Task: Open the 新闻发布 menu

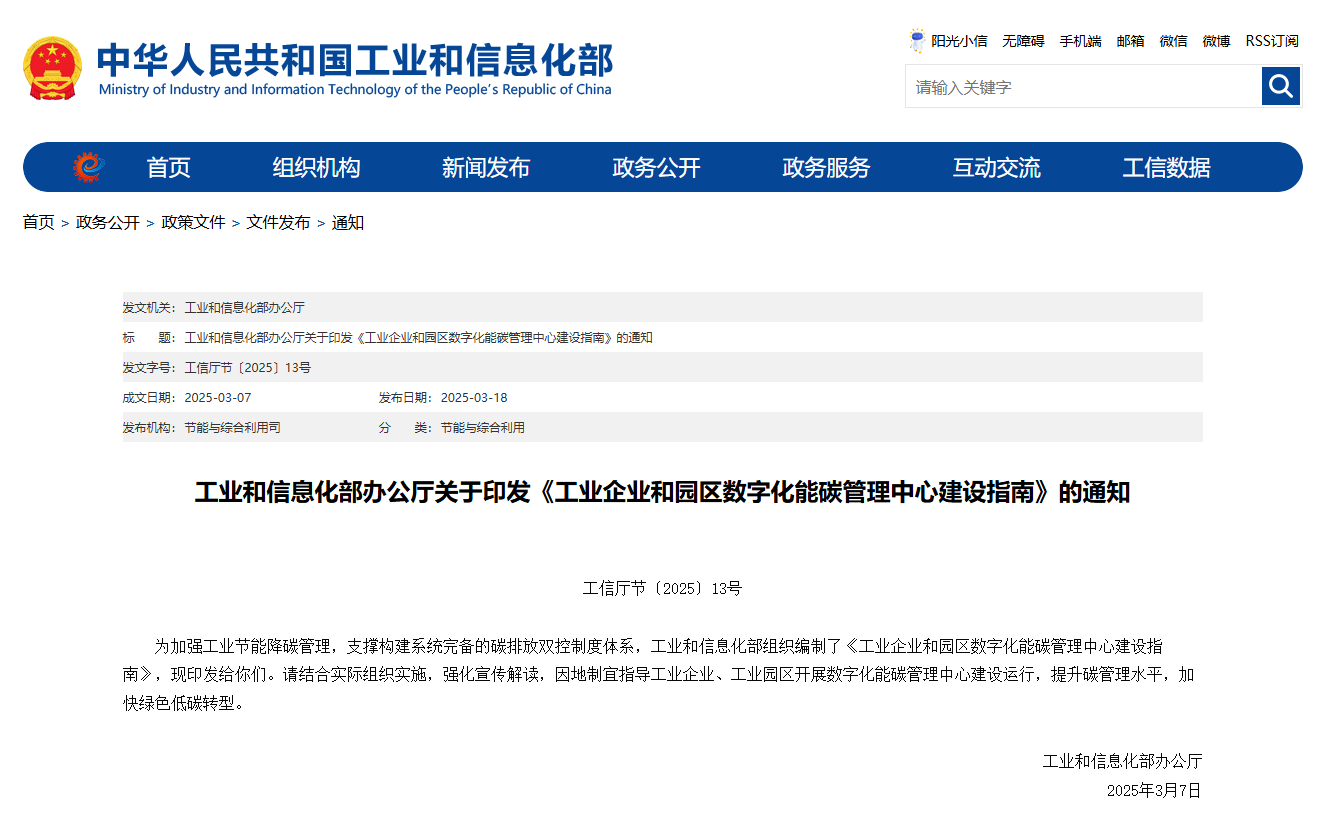Action: coord(486,167)
